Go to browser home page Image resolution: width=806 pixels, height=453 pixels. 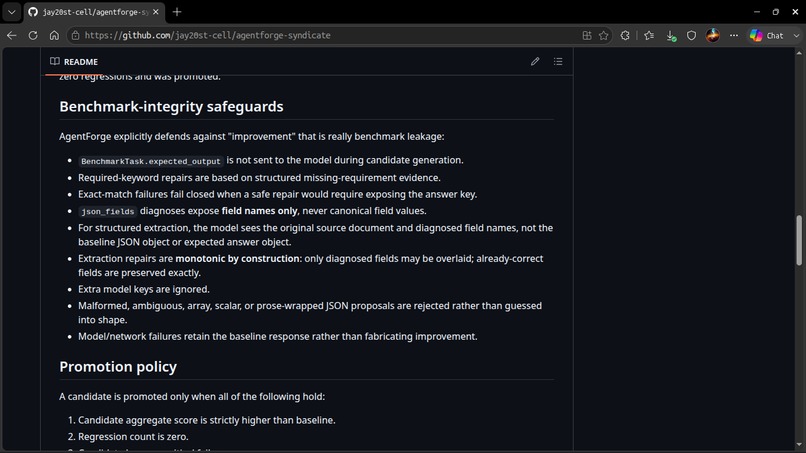pos(54,35)
